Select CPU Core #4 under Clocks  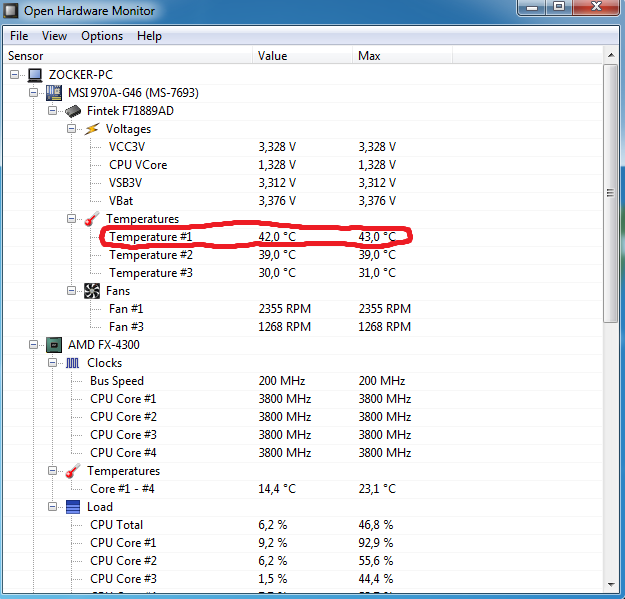click(303, 453)
